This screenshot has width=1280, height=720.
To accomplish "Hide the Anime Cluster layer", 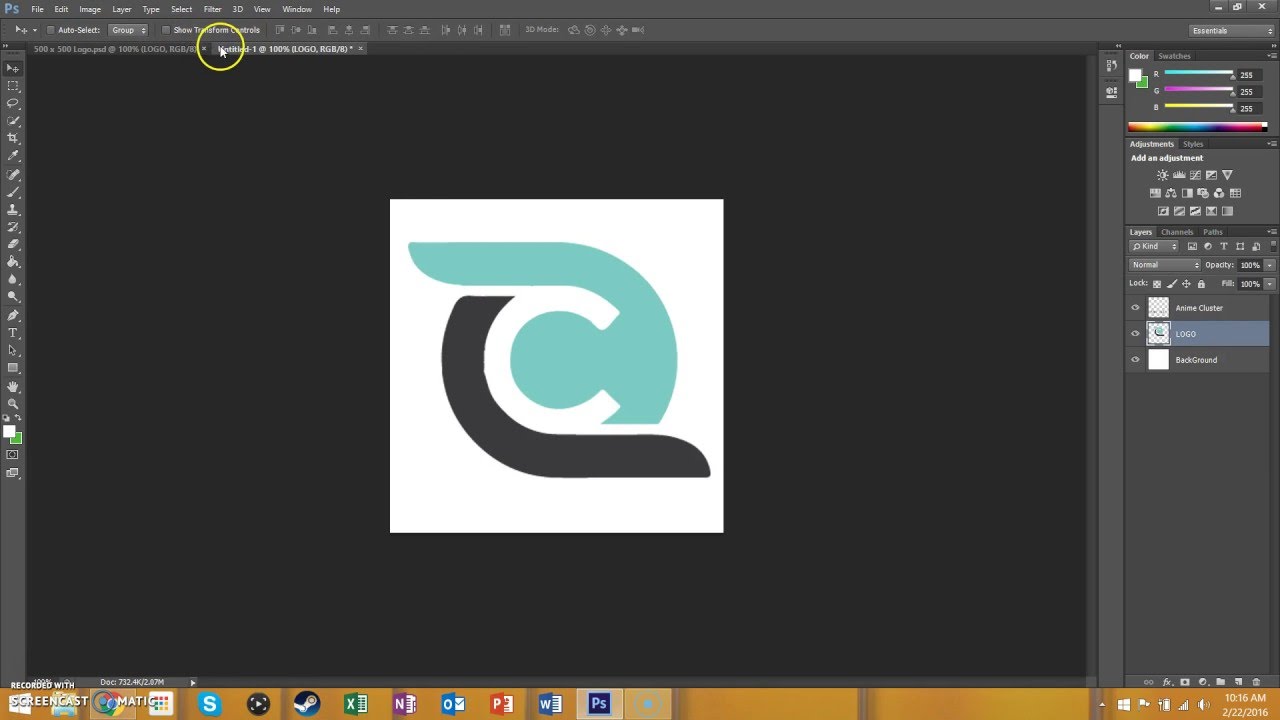I will point(1135,308).
